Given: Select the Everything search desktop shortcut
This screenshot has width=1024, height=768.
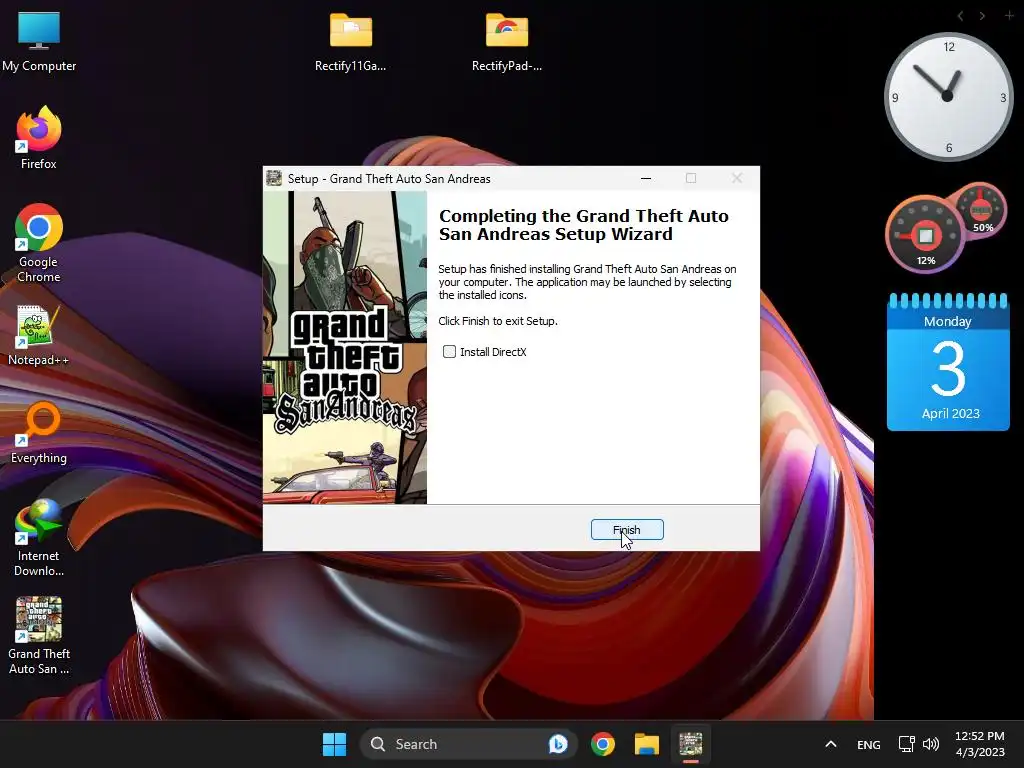Looking at the screenshot, I should (x=39, y=433).
